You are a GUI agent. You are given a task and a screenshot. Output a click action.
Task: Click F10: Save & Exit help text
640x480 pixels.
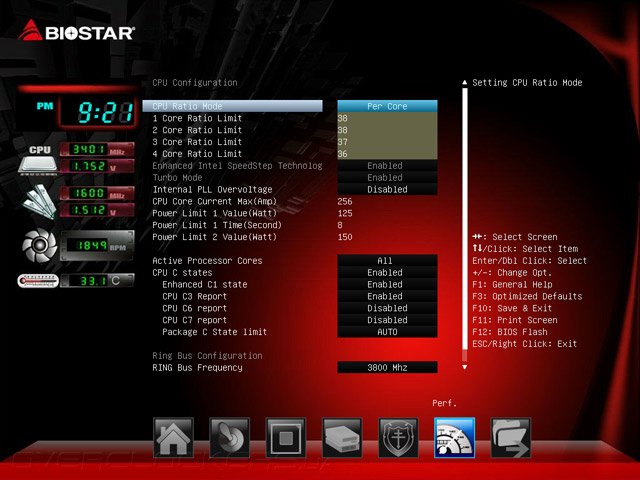click(x=512, y=308)
